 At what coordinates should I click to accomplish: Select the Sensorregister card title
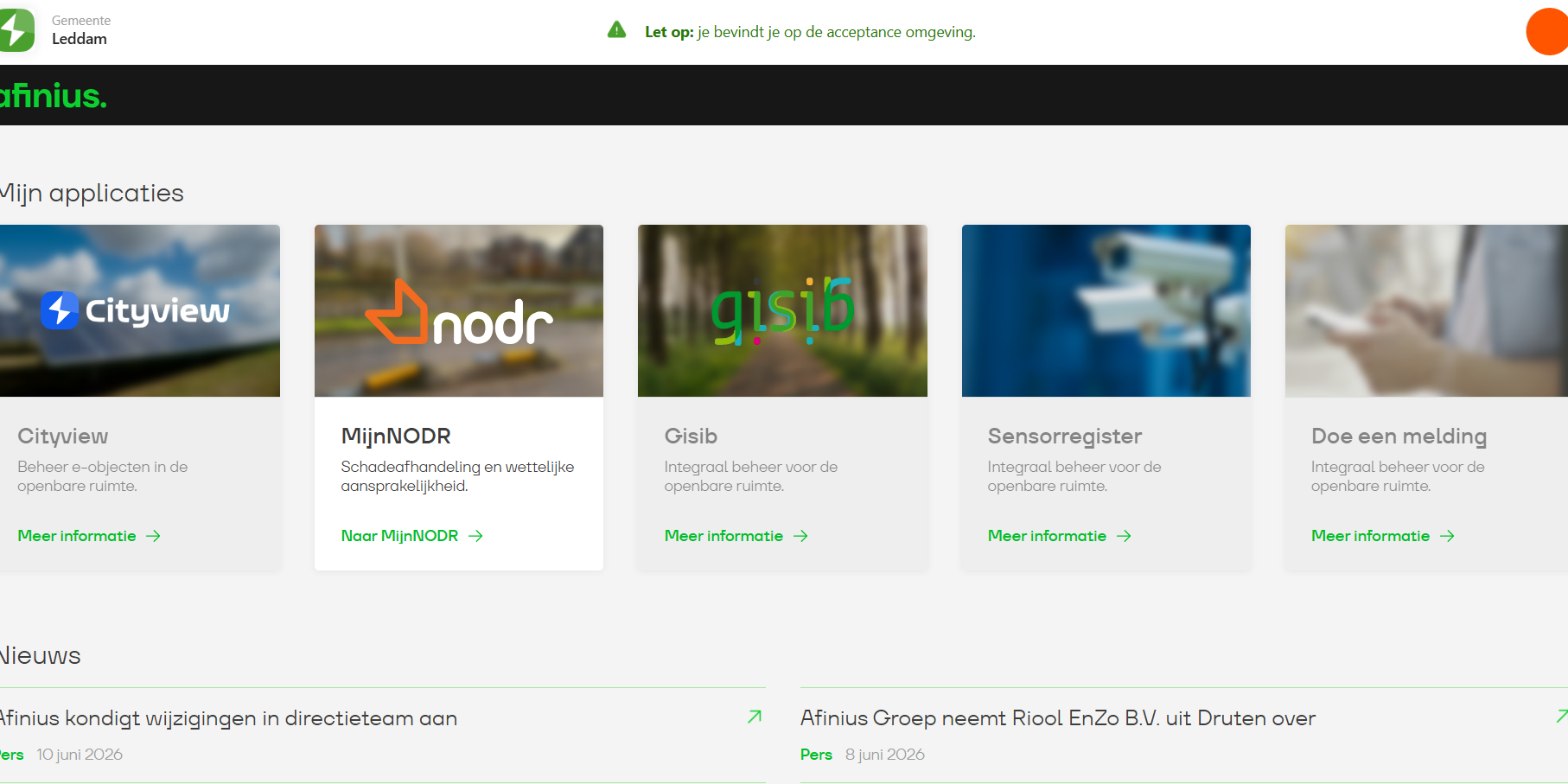click(x=1065, y=437)
